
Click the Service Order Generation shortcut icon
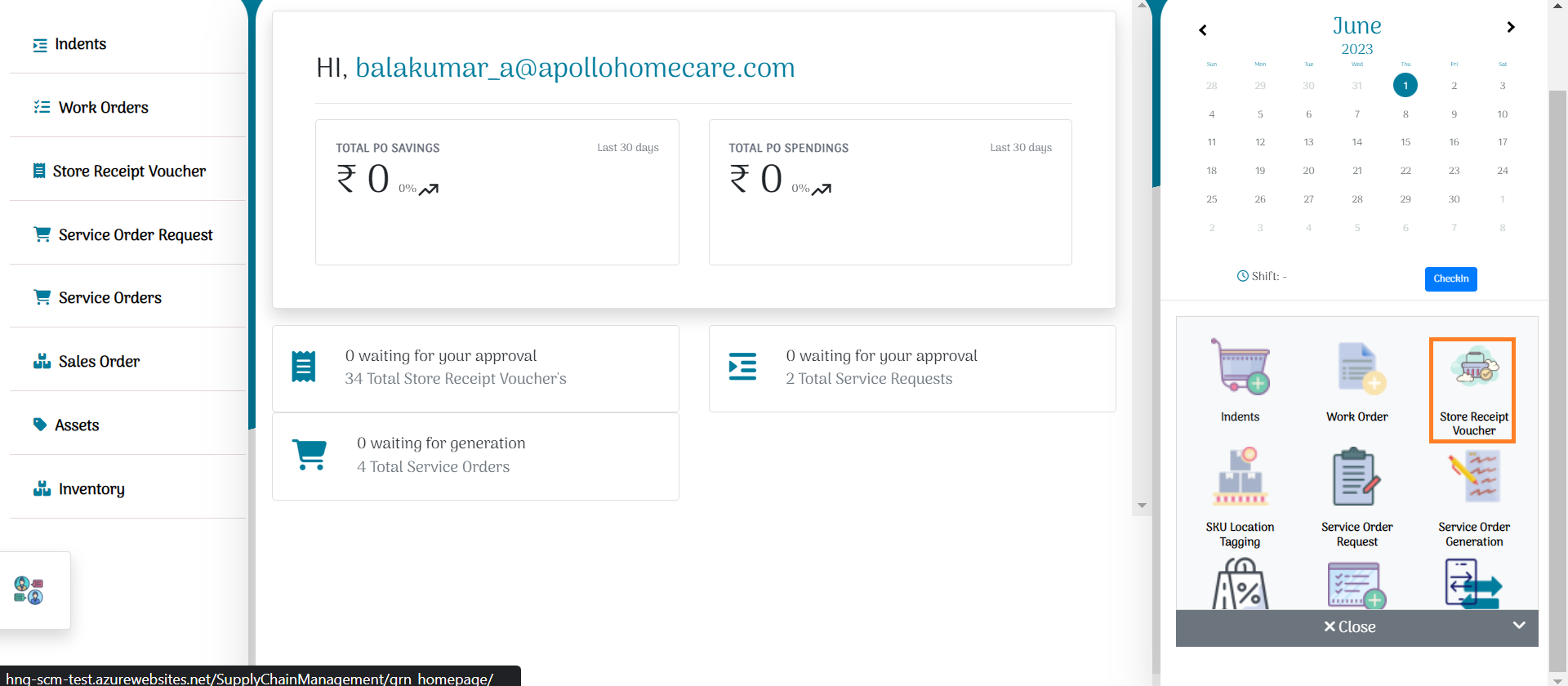click(x=1474, y=477)
